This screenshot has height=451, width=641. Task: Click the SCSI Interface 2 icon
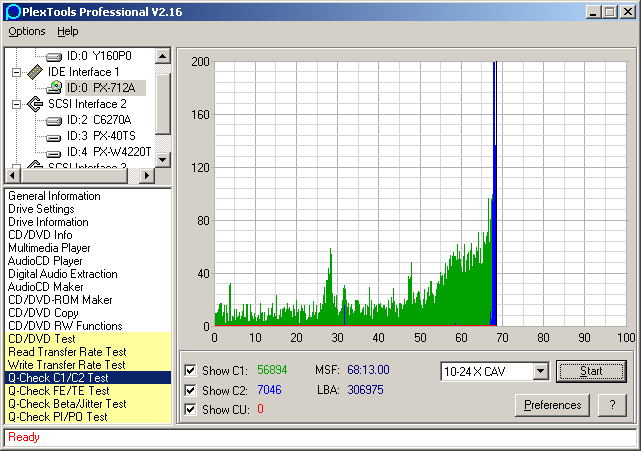point(35,104)
